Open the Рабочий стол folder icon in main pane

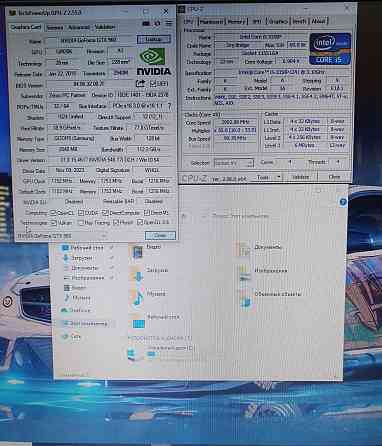[x=139, y=323]
